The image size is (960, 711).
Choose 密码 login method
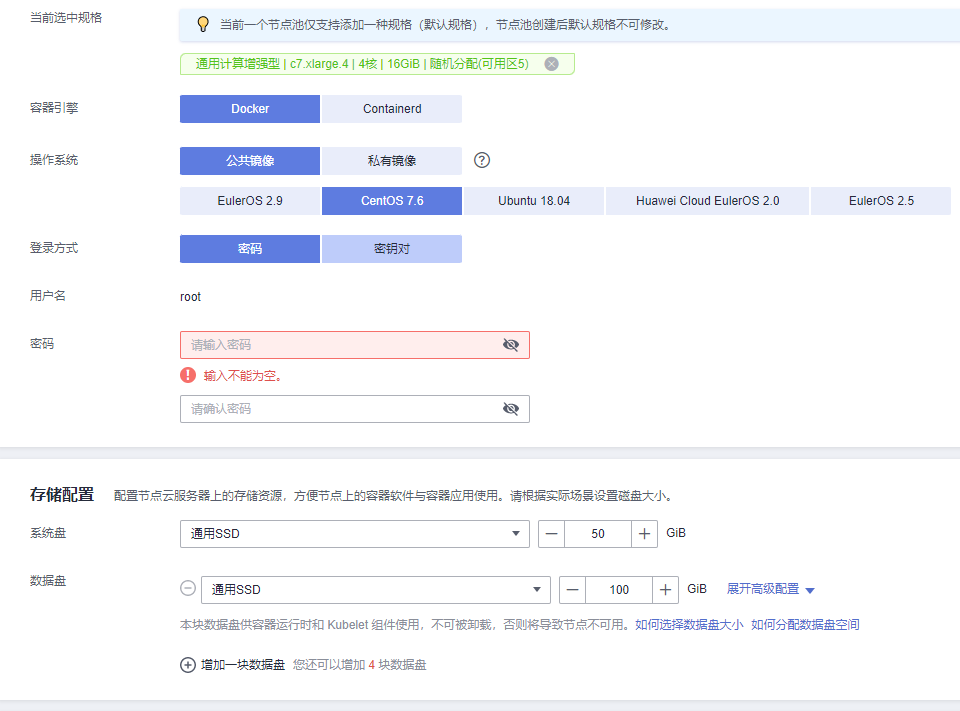(250, 249)
